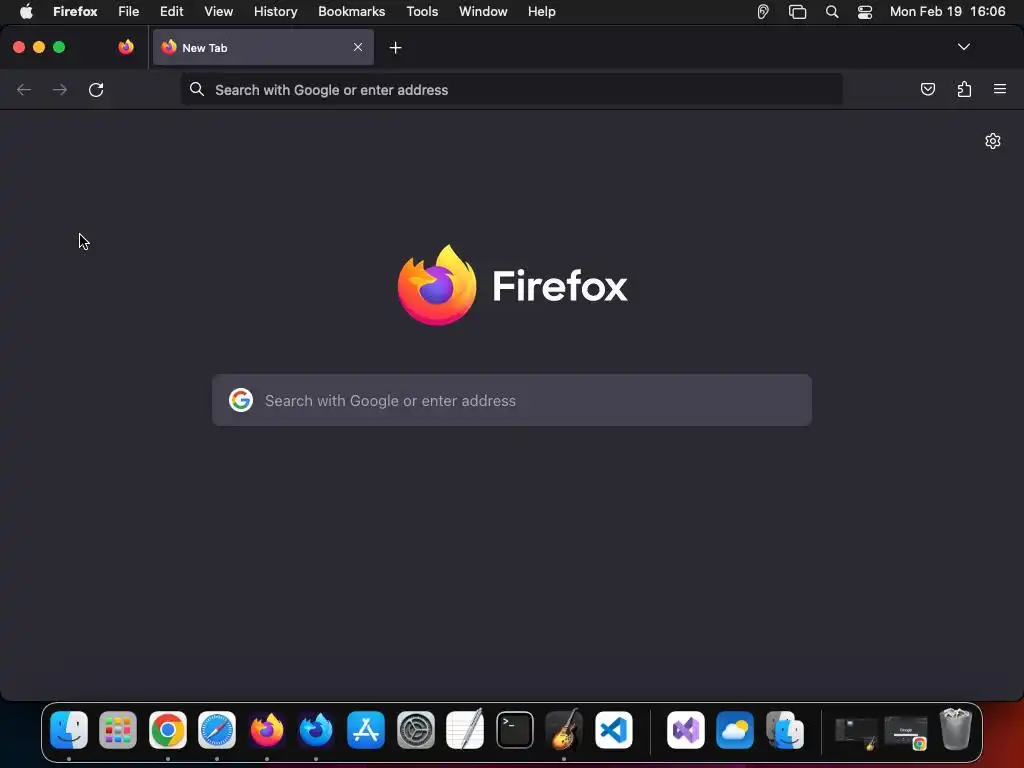Launch Safari from the dock
This screenshot has height=768, width=1024.
click(217, 729)
